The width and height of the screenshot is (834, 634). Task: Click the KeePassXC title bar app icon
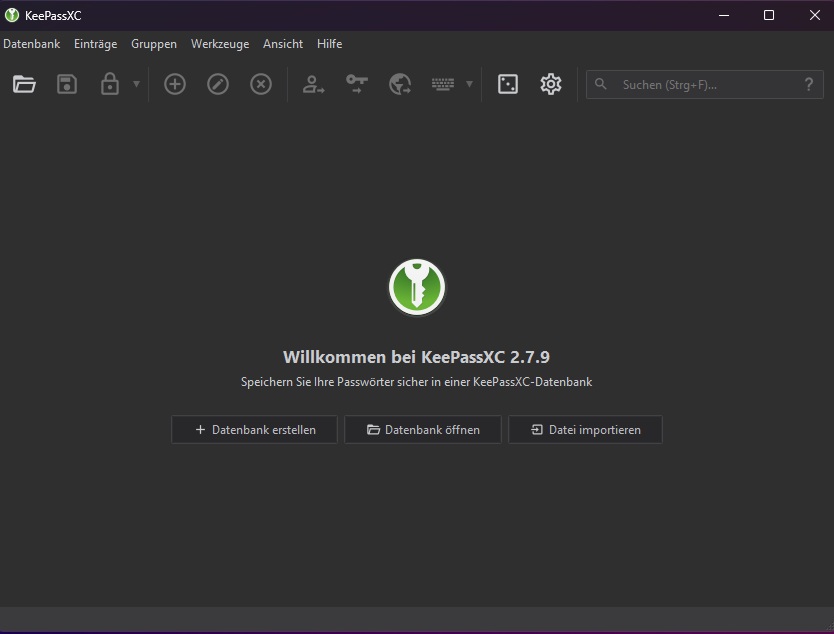(x=12, y=15)
